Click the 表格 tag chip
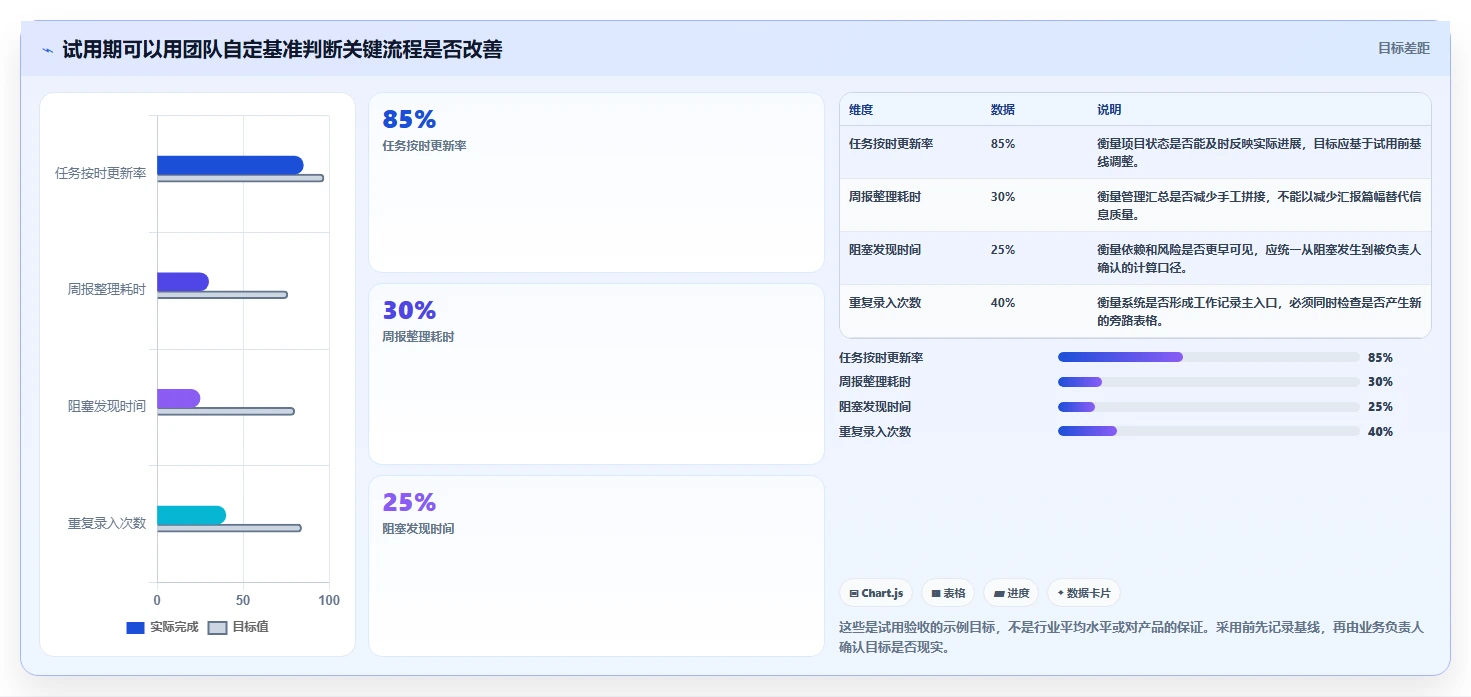 [948, 593]
